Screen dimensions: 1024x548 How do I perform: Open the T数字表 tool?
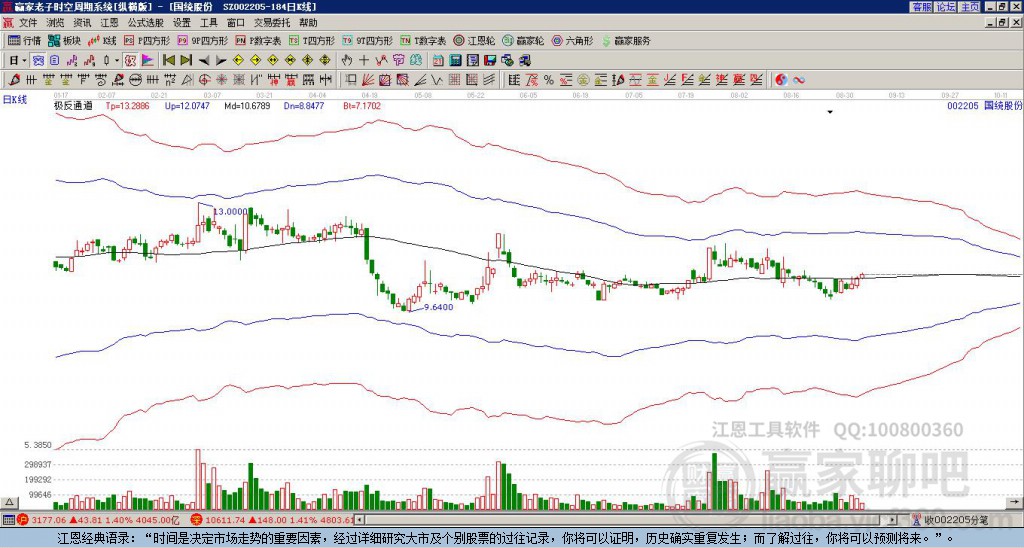pos(423,40)
